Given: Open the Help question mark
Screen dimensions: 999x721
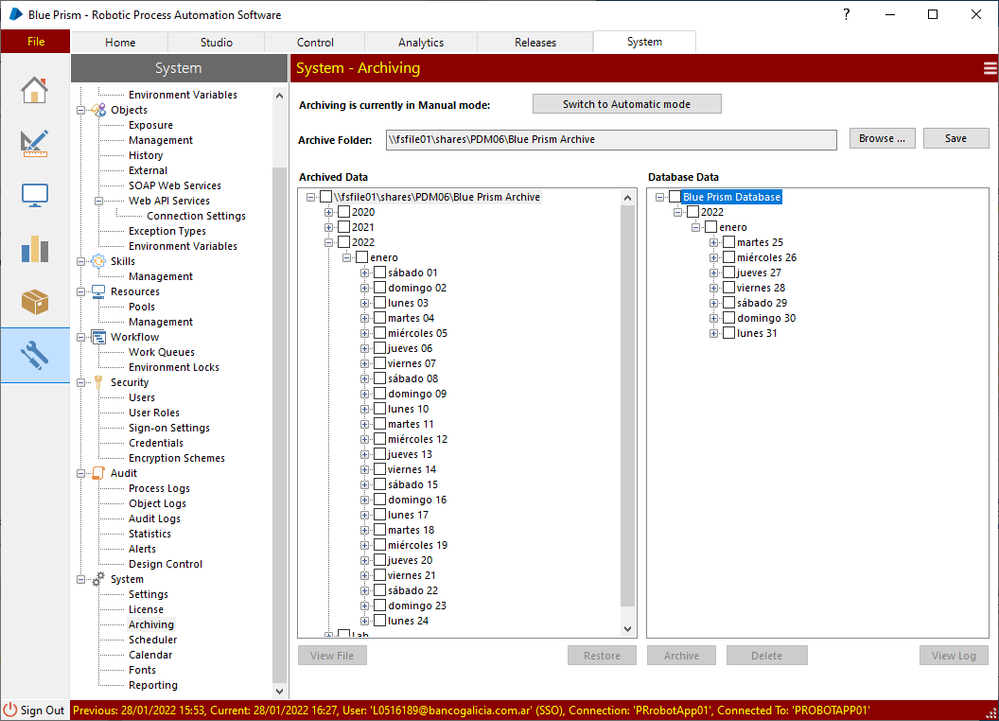Looking at the screenshot, I should [x=847, y=14].
